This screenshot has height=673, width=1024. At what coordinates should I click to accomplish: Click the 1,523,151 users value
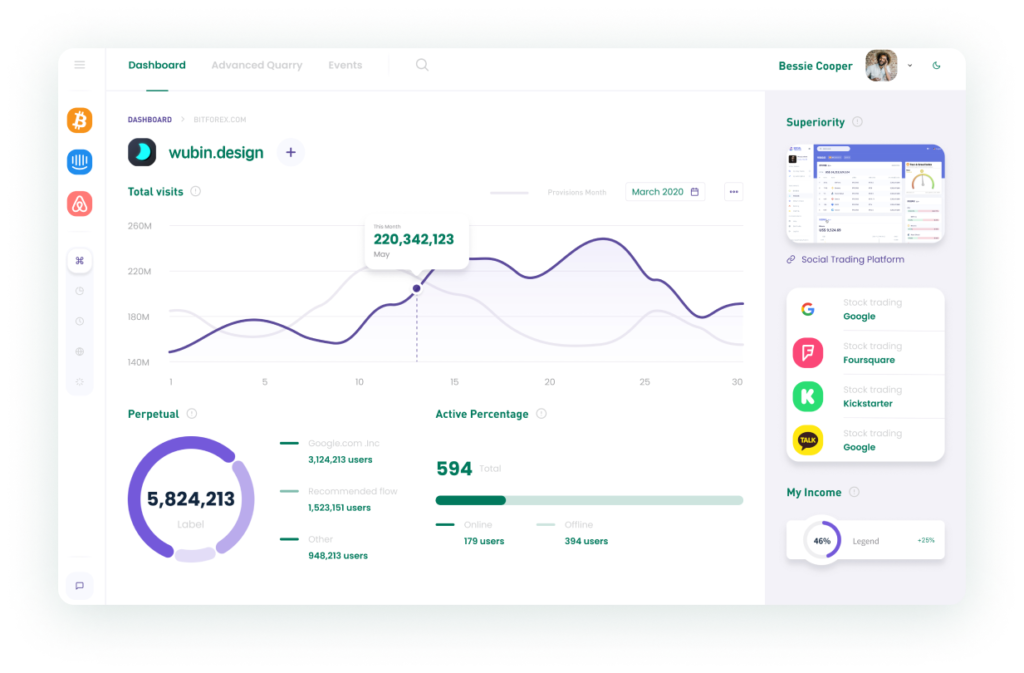click(x=339, y=507)
